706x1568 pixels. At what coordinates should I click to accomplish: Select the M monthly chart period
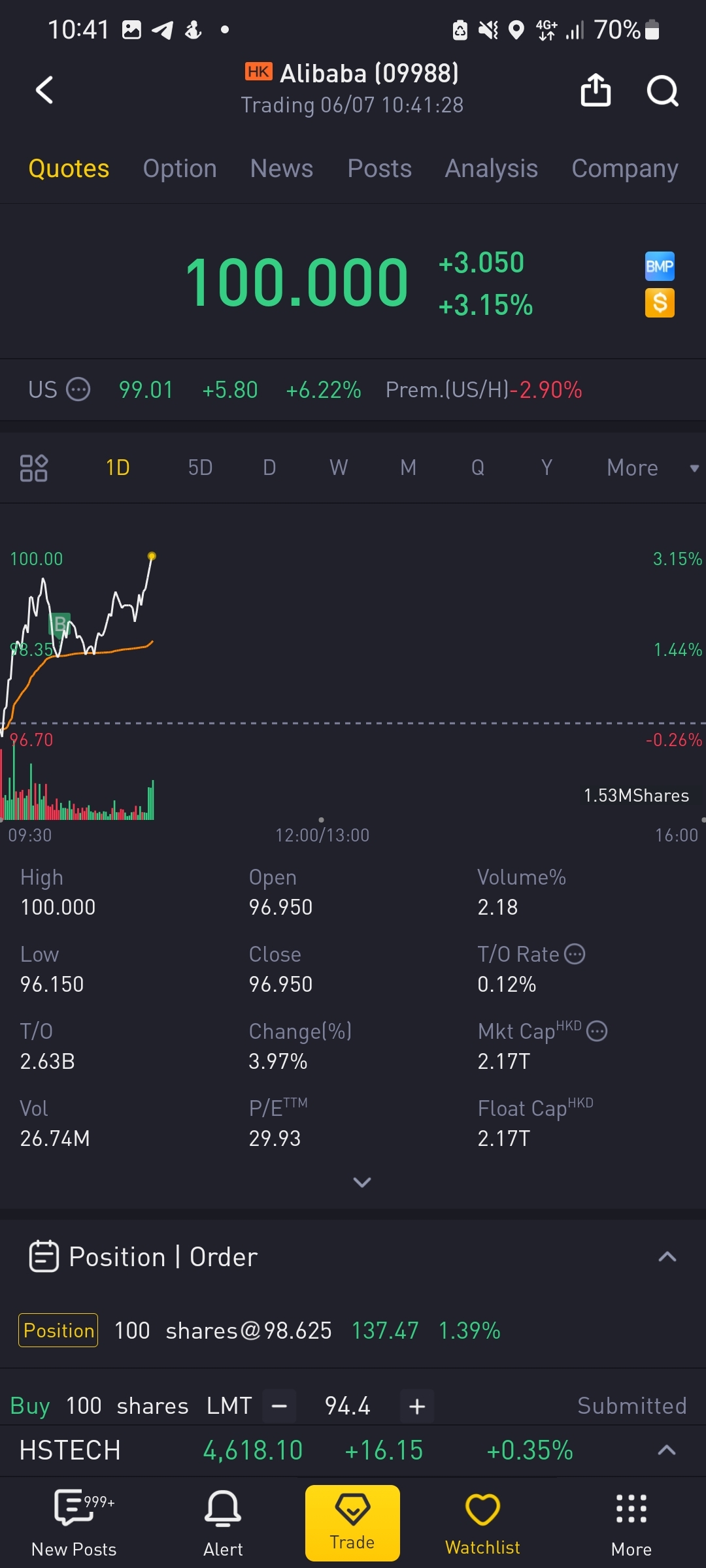tap(408, 468)
